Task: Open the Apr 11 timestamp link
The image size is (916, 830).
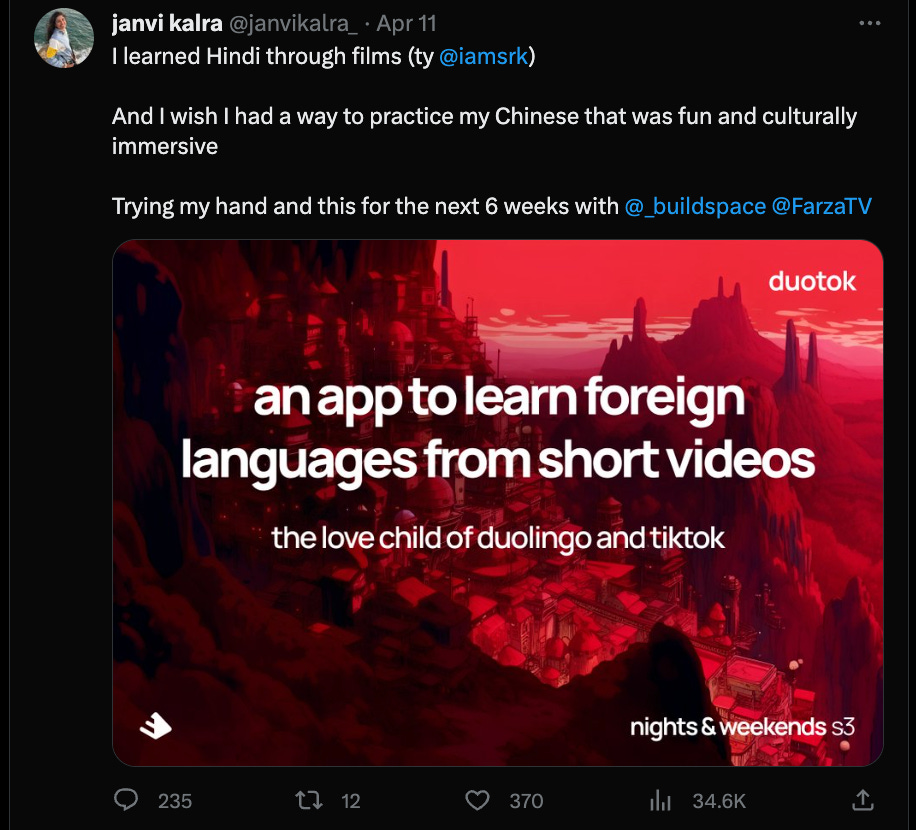Action: (x=406, y=23)
